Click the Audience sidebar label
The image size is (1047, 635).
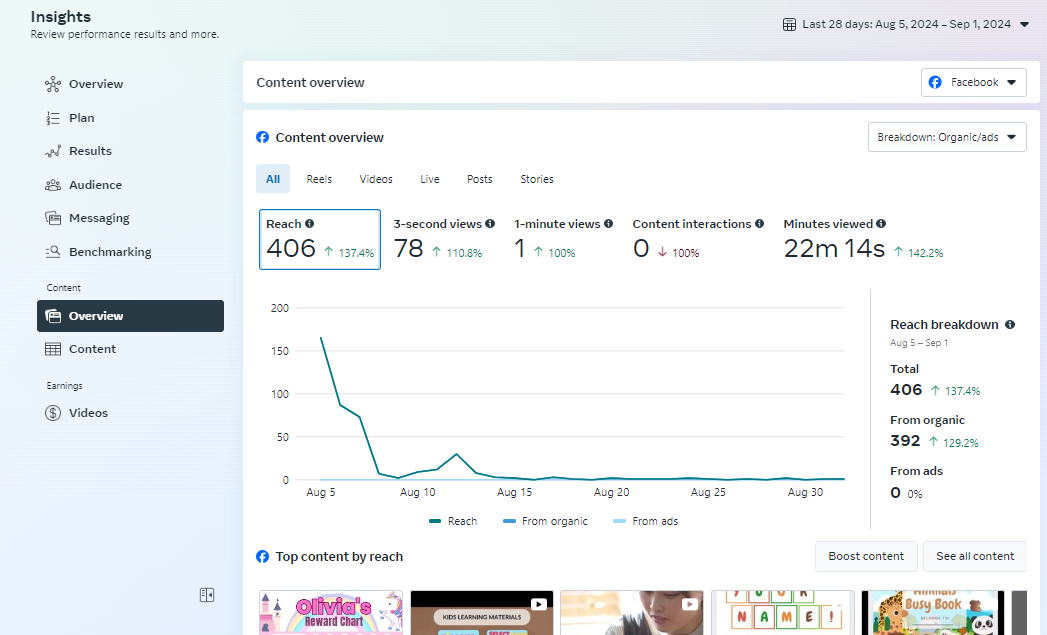click(x=95, y=185)
